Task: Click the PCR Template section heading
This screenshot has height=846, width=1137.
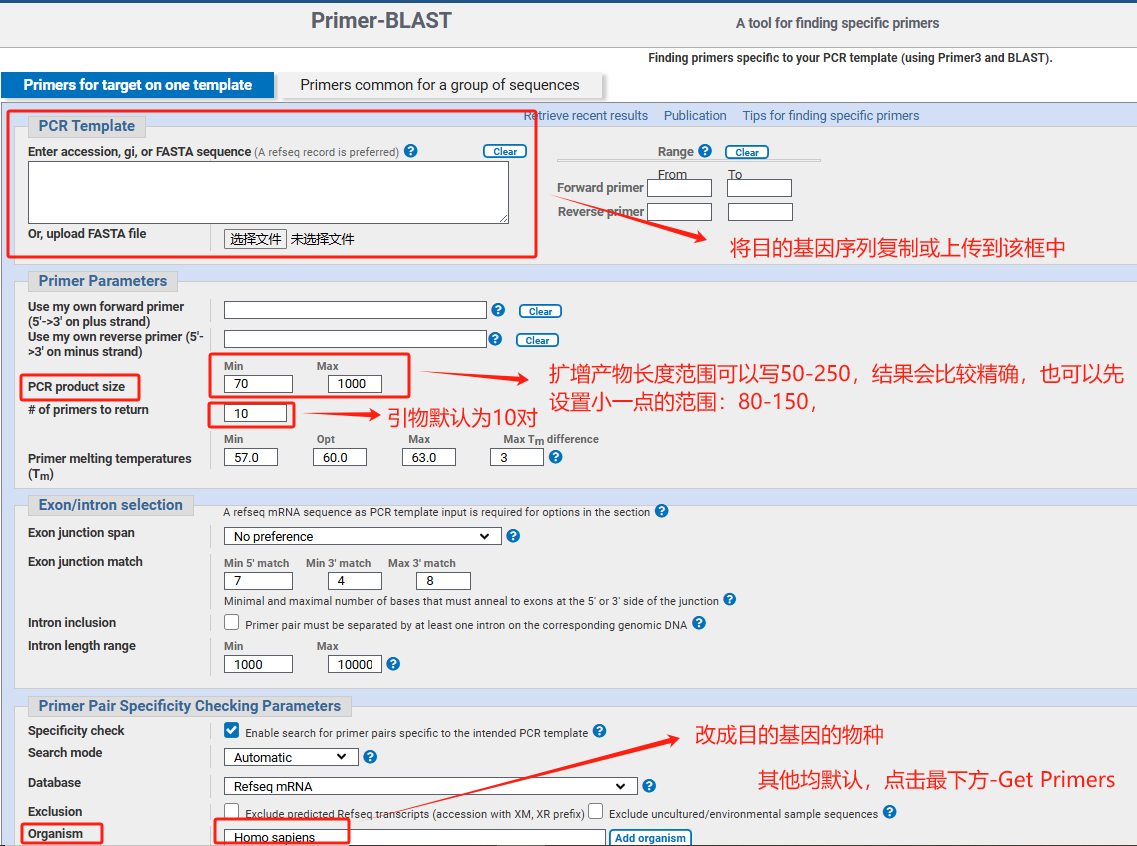Action: 86,126
